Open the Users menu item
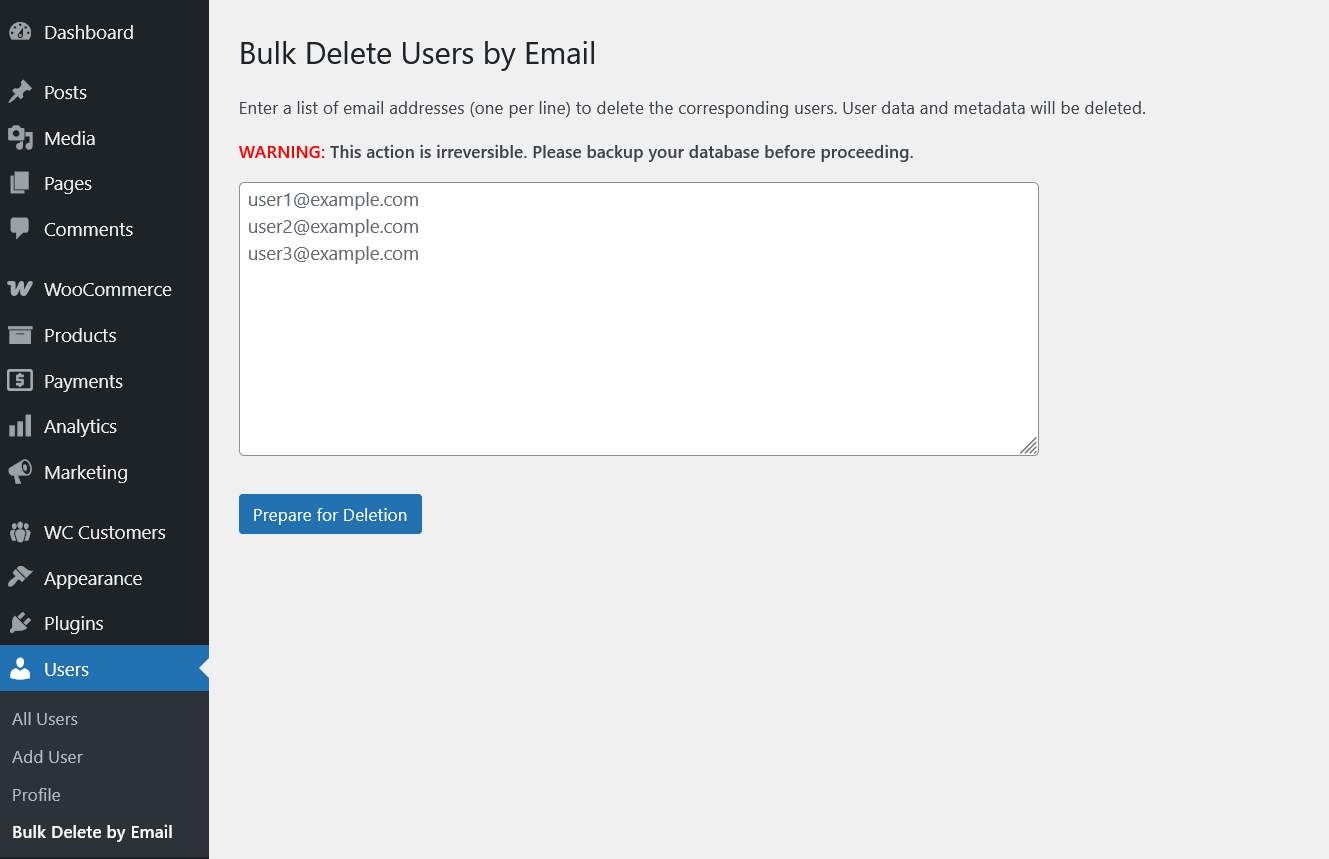 (66, 669)
